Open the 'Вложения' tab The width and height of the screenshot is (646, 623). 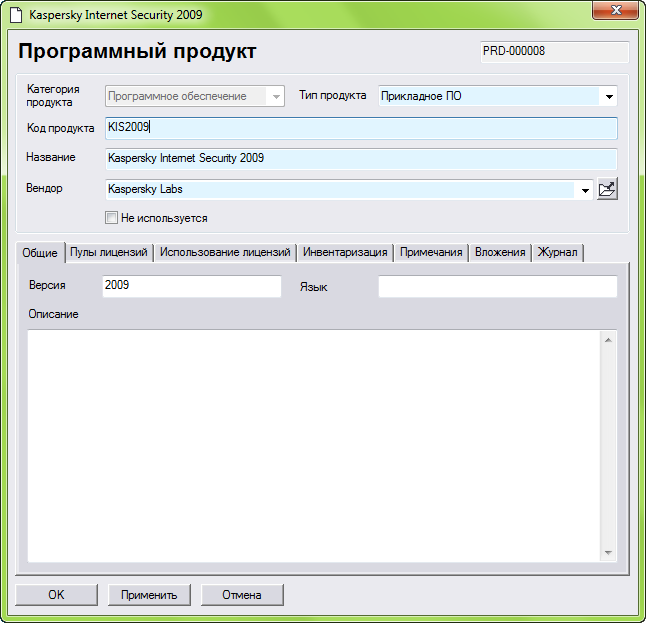point(500,252)
